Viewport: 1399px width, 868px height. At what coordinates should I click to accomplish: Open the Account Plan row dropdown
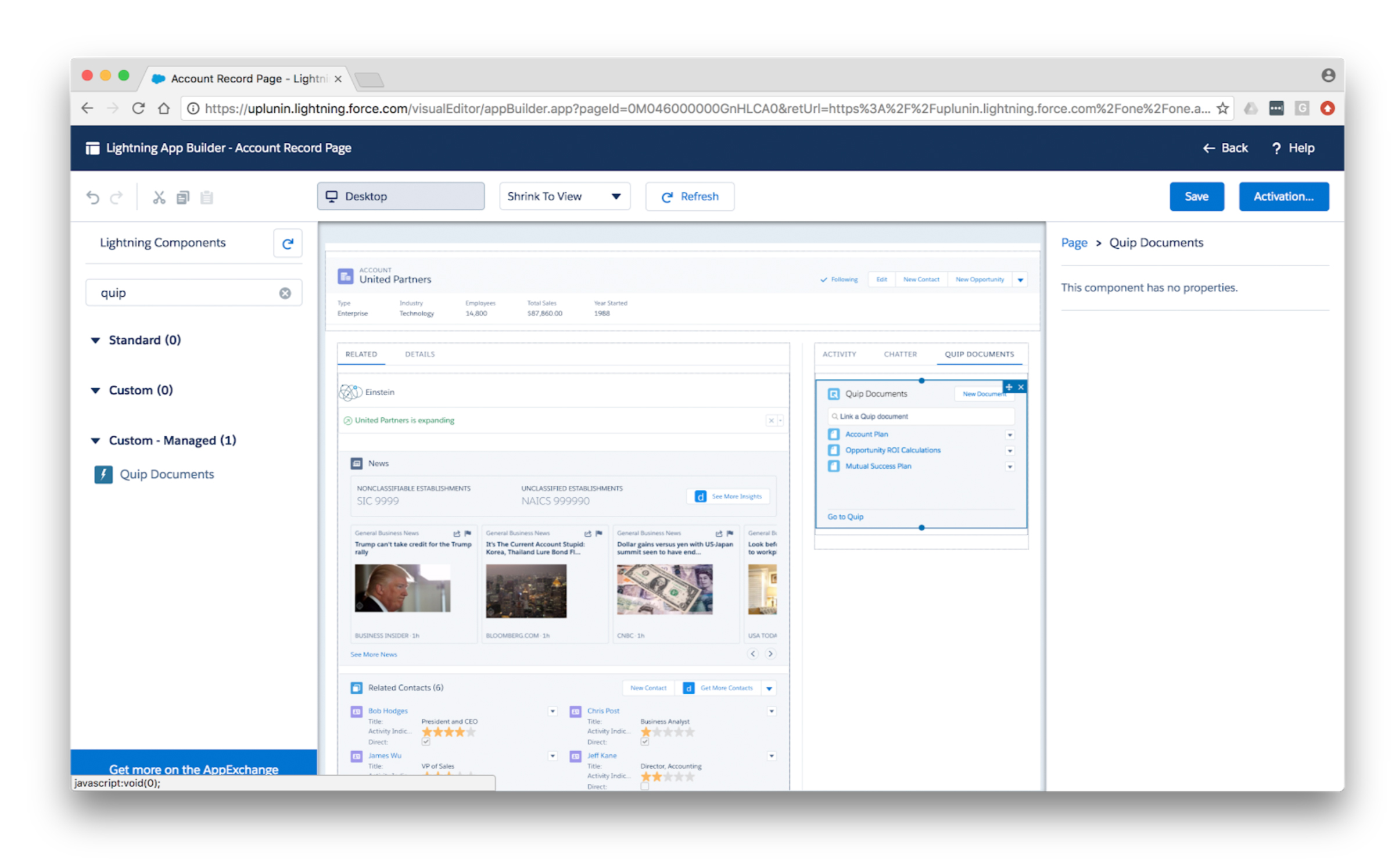[x=1010, y=435]
